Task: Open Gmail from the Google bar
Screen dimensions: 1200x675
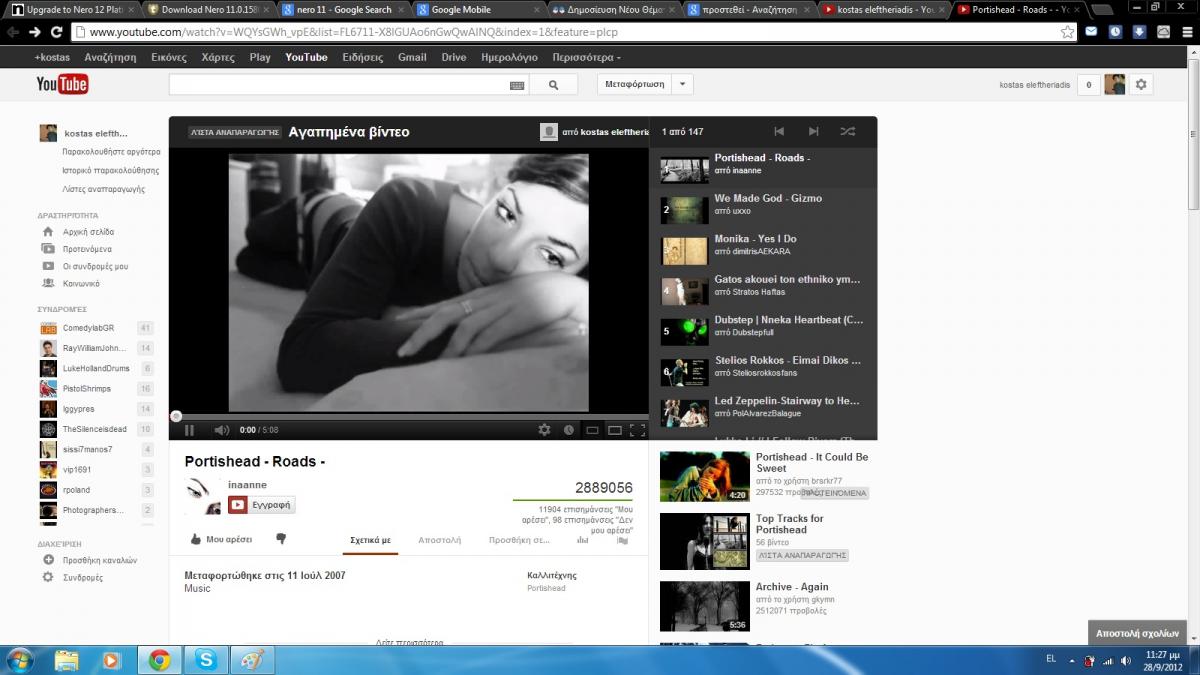Action: pos(412,57)
